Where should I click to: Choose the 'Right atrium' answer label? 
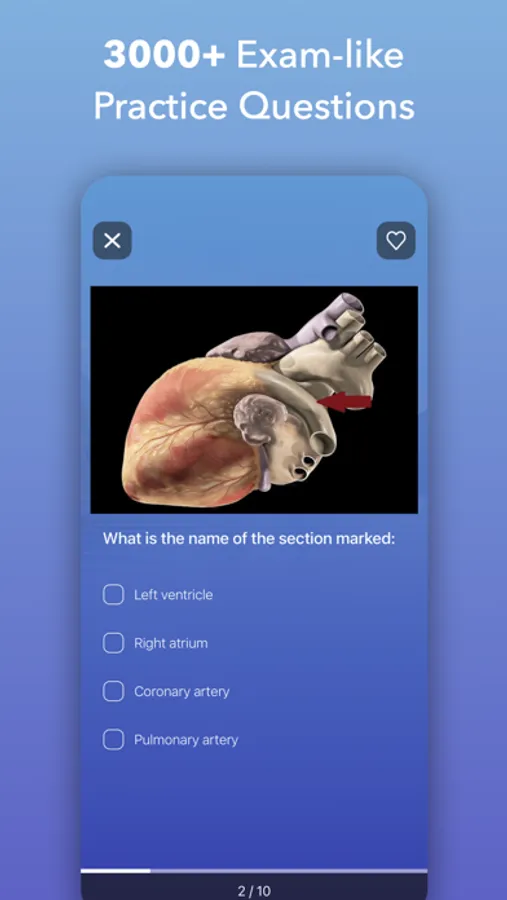pos(171,643)
